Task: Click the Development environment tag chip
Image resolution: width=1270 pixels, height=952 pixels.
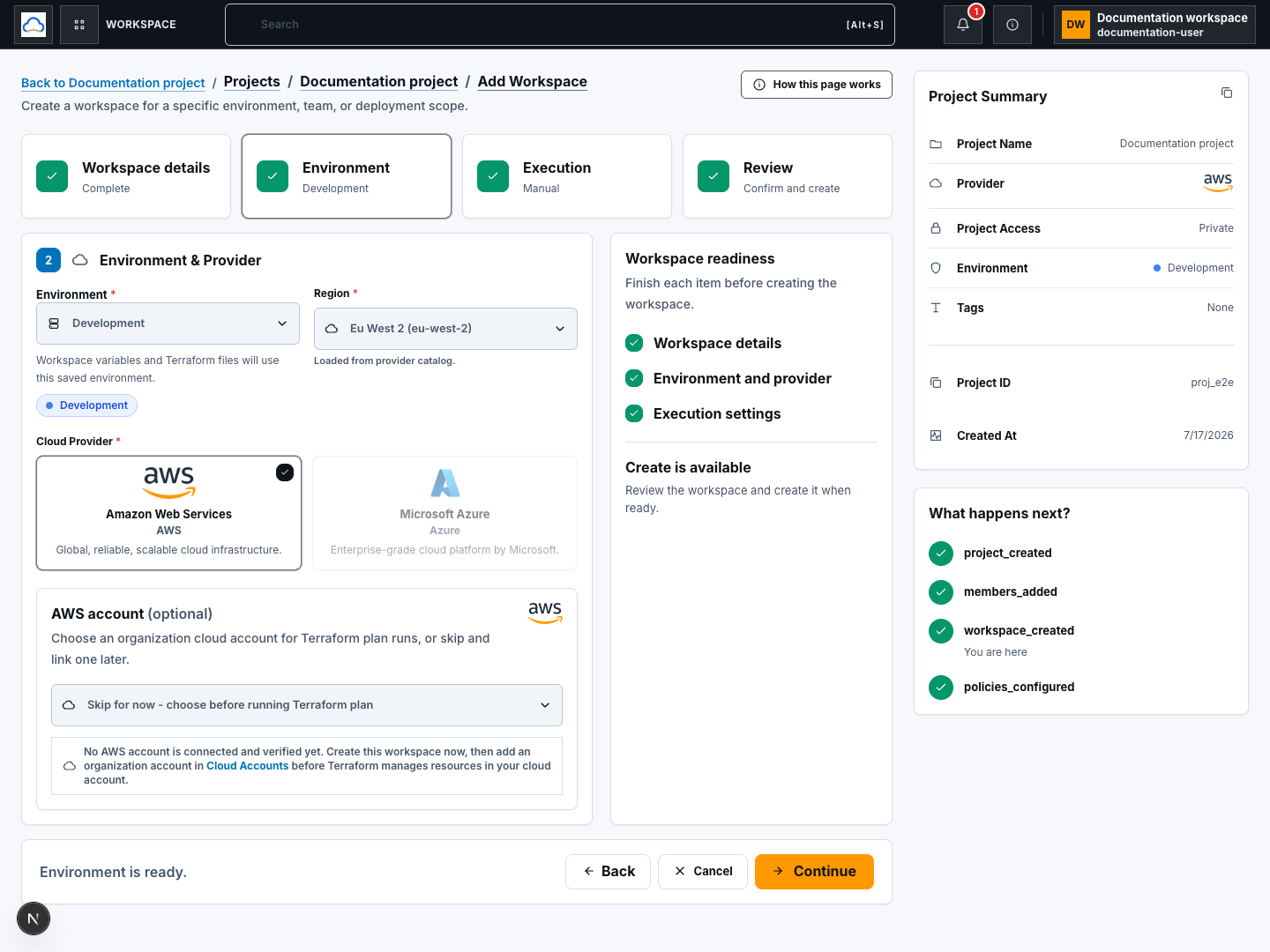Action: 86,405
